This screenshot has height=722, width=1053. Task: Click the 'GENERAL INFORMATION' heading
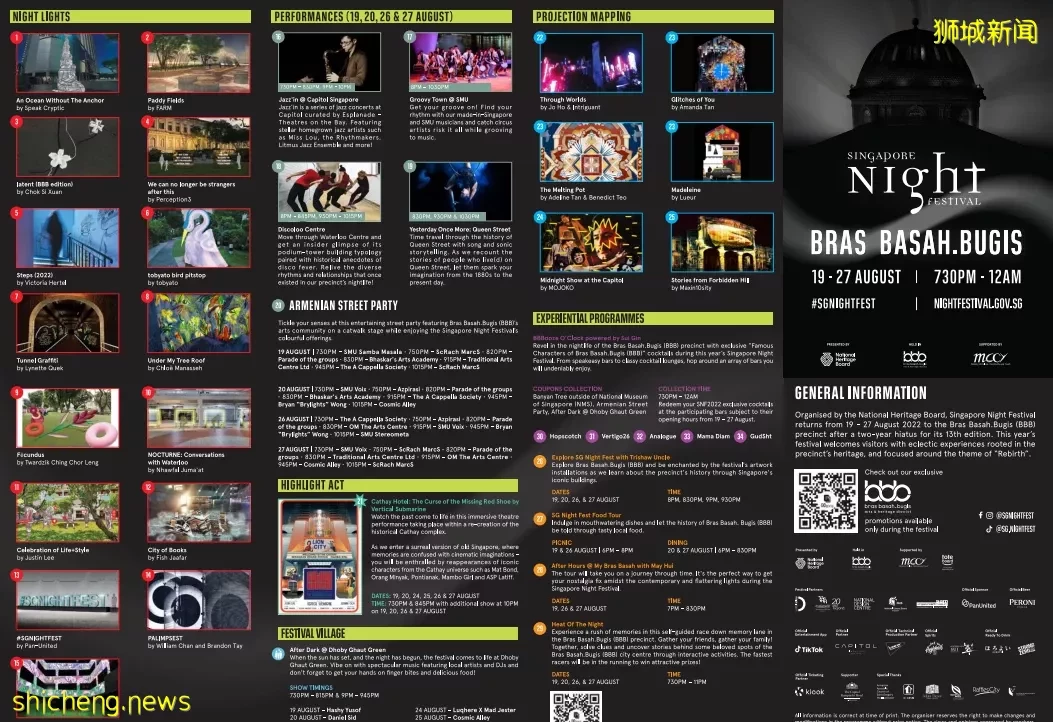coord(860,393)
